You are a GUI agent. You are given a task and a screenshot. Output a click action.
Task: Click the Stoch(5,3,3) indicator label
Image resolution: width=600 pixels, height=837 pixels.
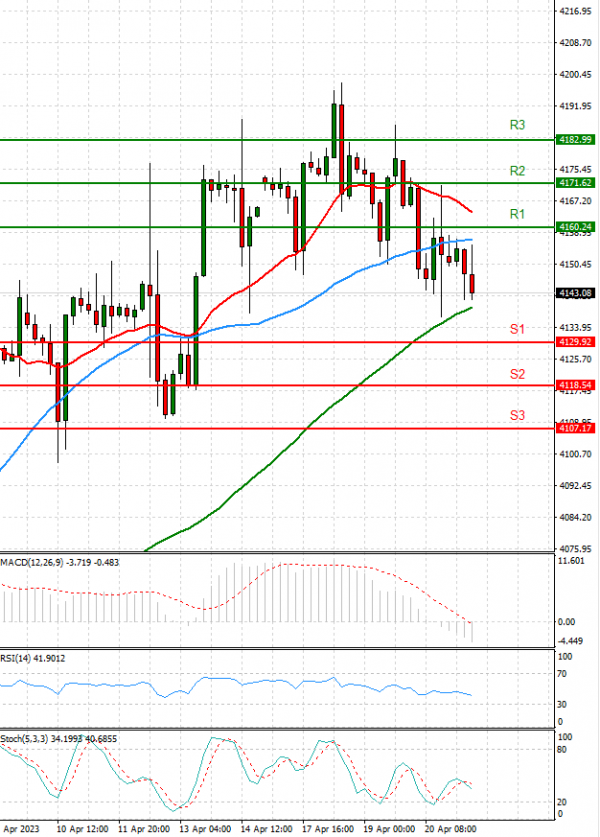pyautogui.click(x=59, y=739)
